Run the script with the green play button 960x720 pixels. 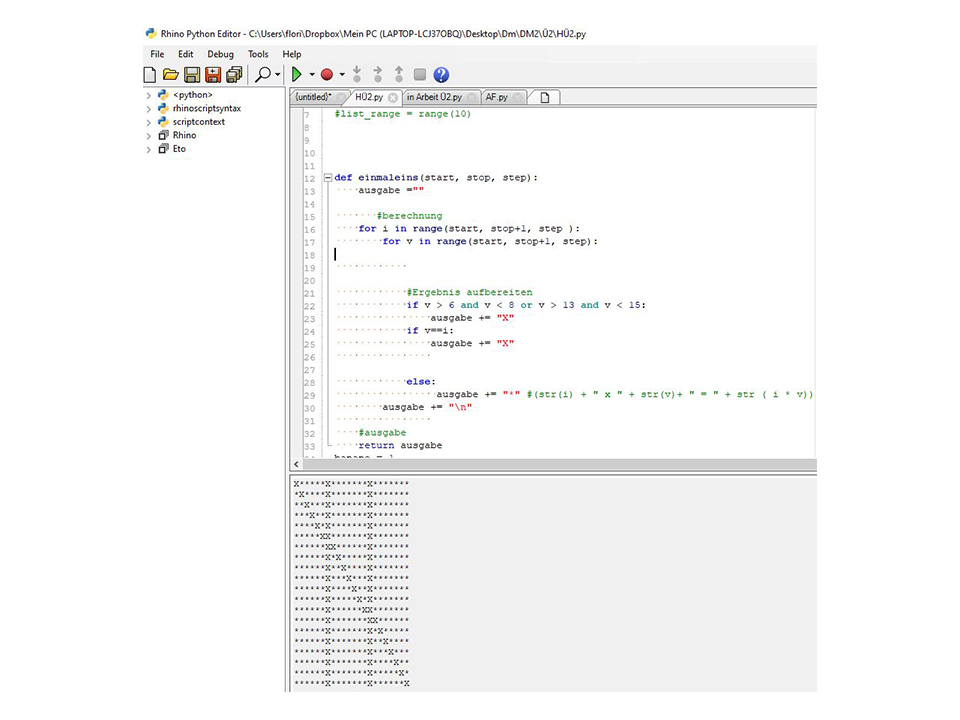[297, 75]
